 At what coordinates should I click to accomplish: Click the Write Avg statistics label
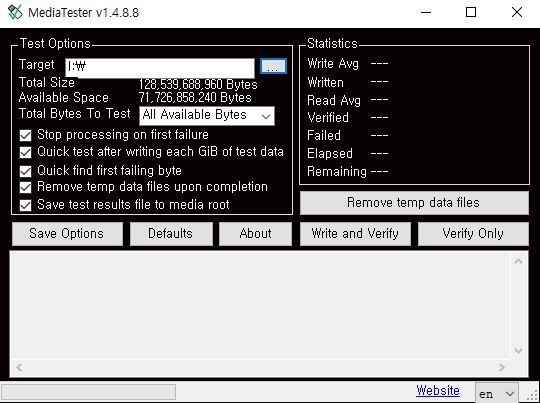[333, 64]
